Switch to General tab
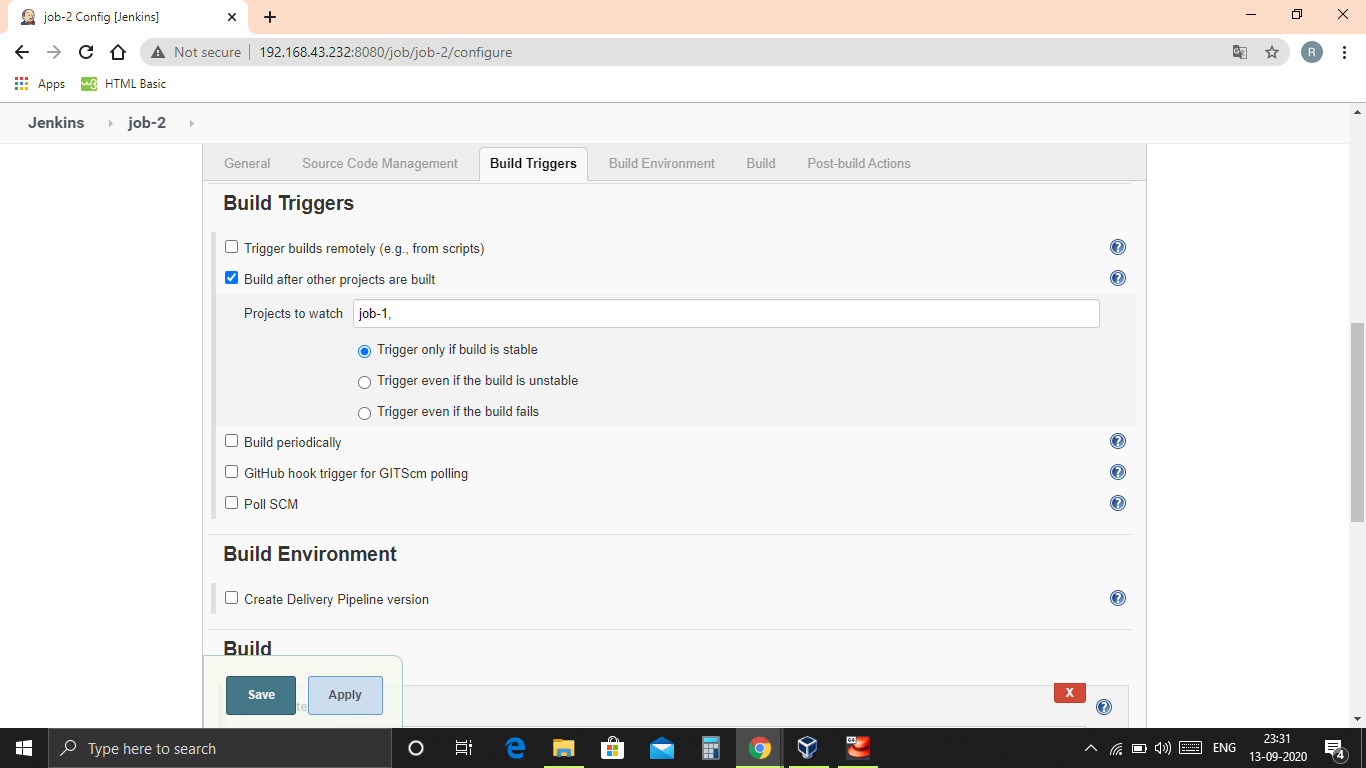Image resolution: width=1366 pixels, height=768 pixels. [x=247, y=163]
